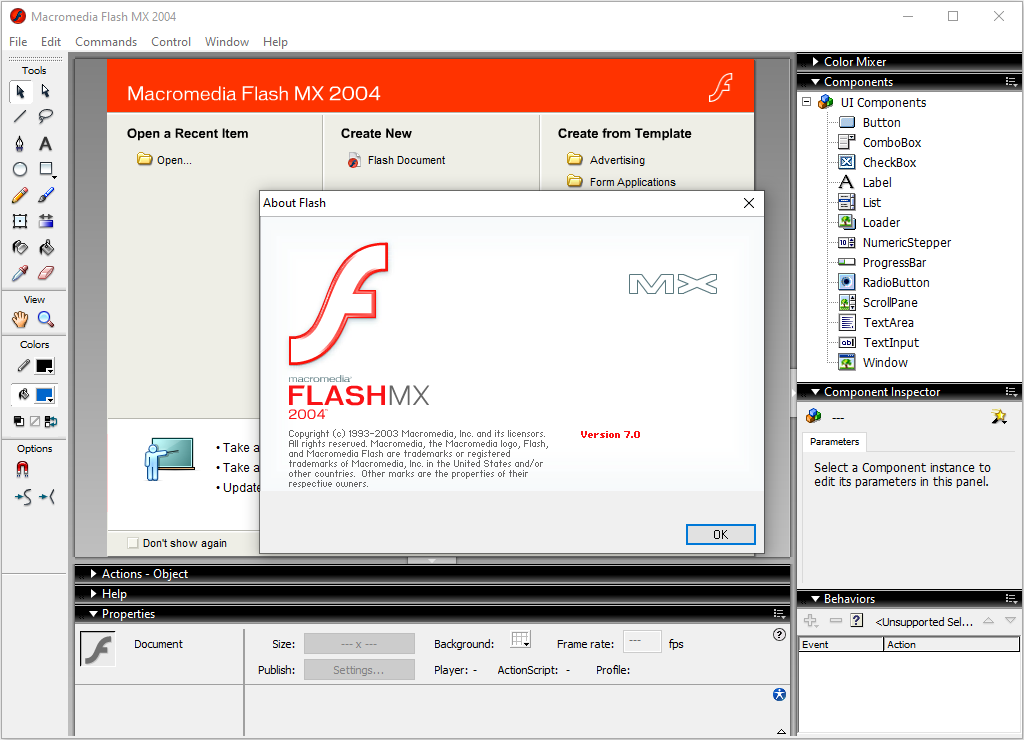Open the Window menu
Image resolution: width=1024 pixels, height=740 pixels.
click(x=227, y=42)
